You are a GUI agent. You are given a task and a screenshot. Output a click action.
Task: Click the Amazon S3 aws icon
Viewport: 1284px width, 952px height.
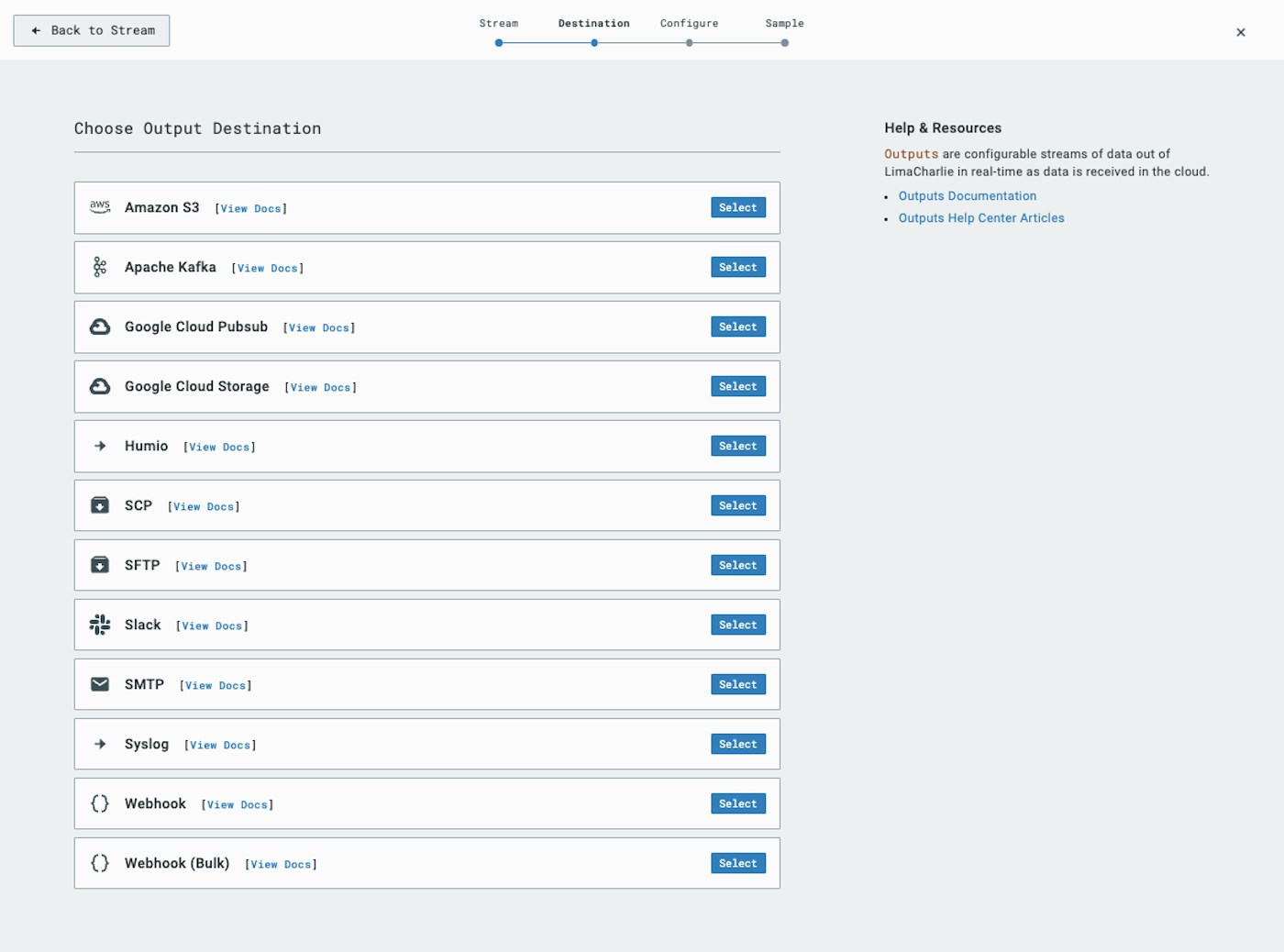coord(100,207)
